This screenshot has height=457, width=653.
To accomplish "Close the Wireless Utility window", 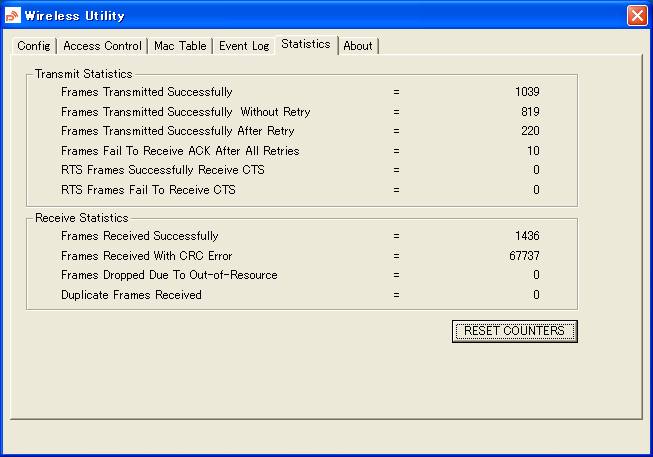I will (x=637, y=16).
